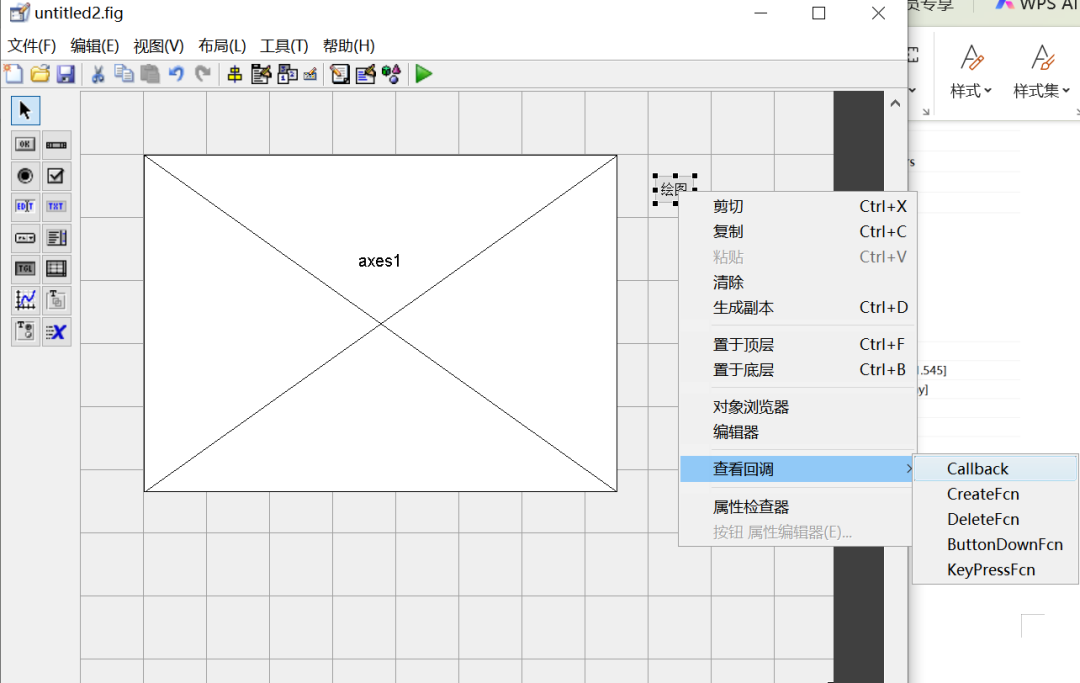Select the Pop-up Menu component tool
This screenshot has width=1080, height=683.
[25, 238]
